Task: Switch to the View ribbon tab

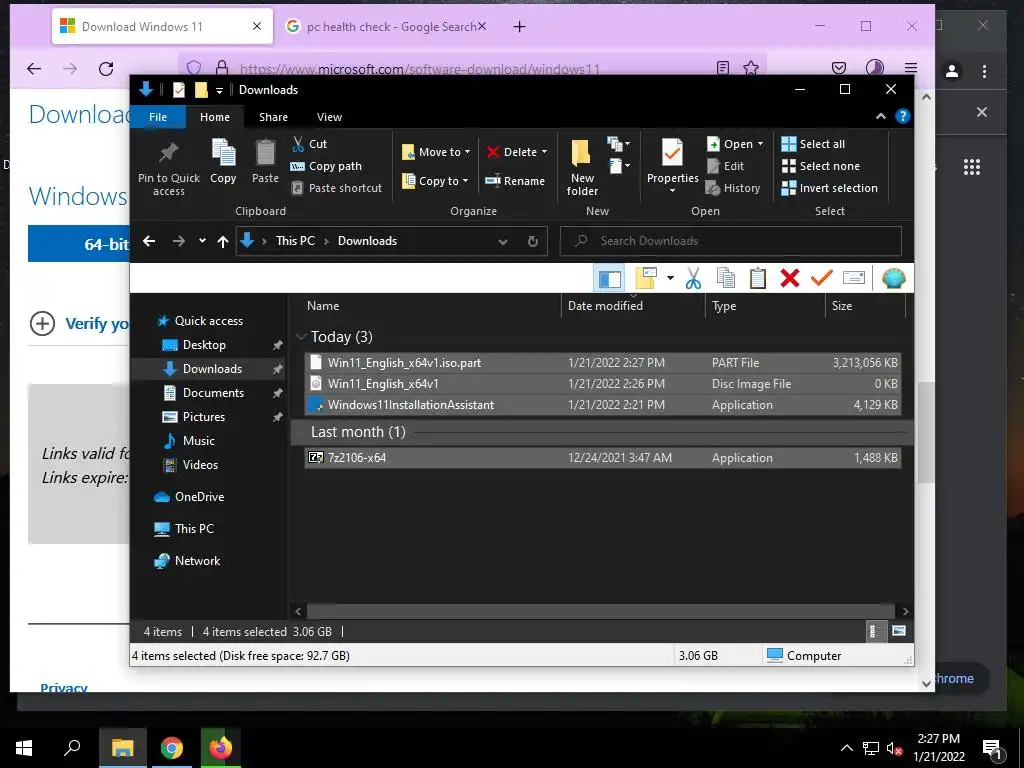Action: click(329, 117)
